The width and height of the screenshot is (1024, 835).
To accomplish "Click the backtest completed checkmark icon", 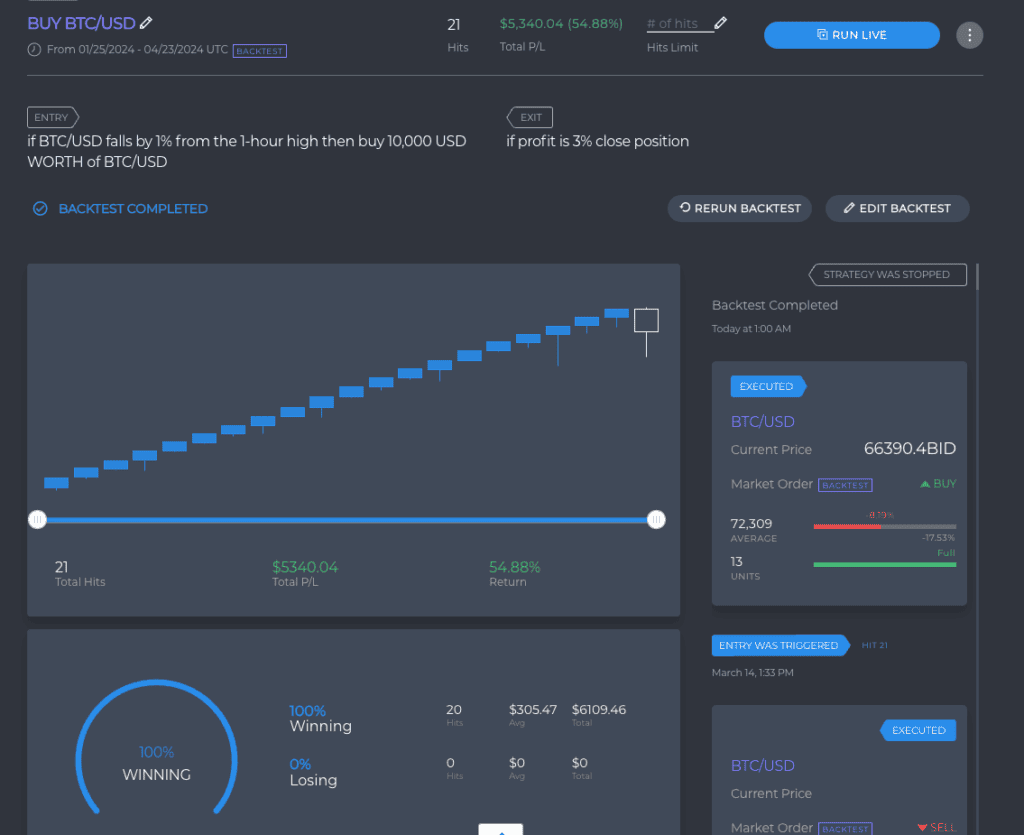I will [40, 209].
